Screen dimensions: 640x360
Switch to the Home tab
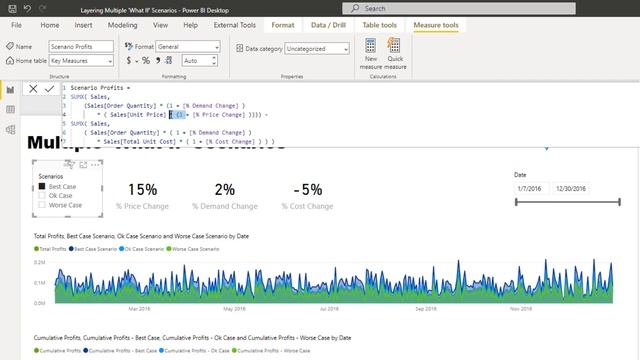pos(50,25)
